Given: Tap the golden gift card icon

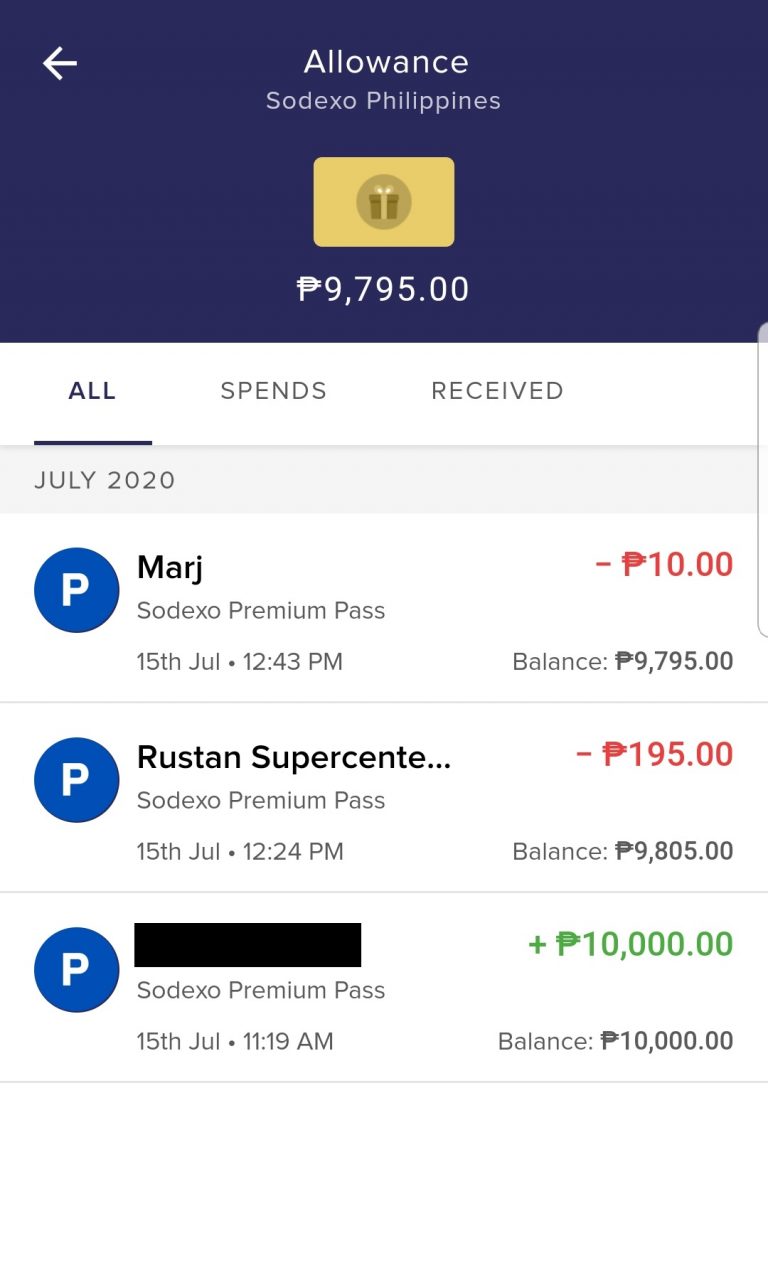Looking at the screenshot, I should 384,202.
